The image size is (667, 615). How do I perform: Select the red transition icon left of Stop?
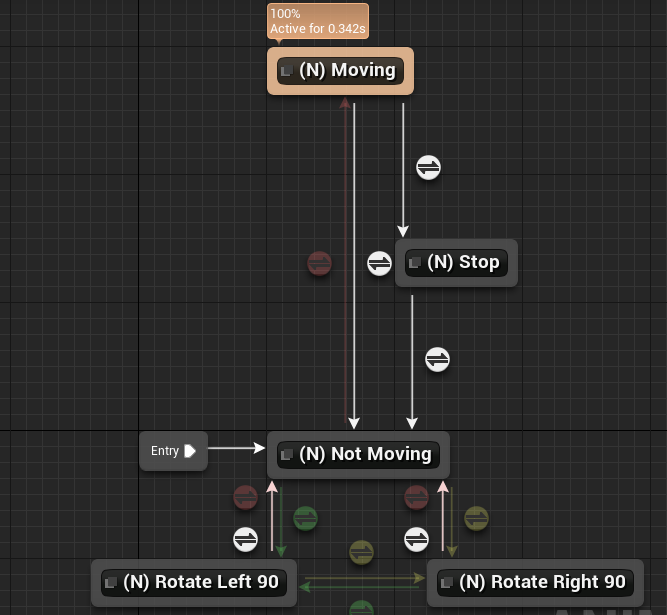(319, 263)
